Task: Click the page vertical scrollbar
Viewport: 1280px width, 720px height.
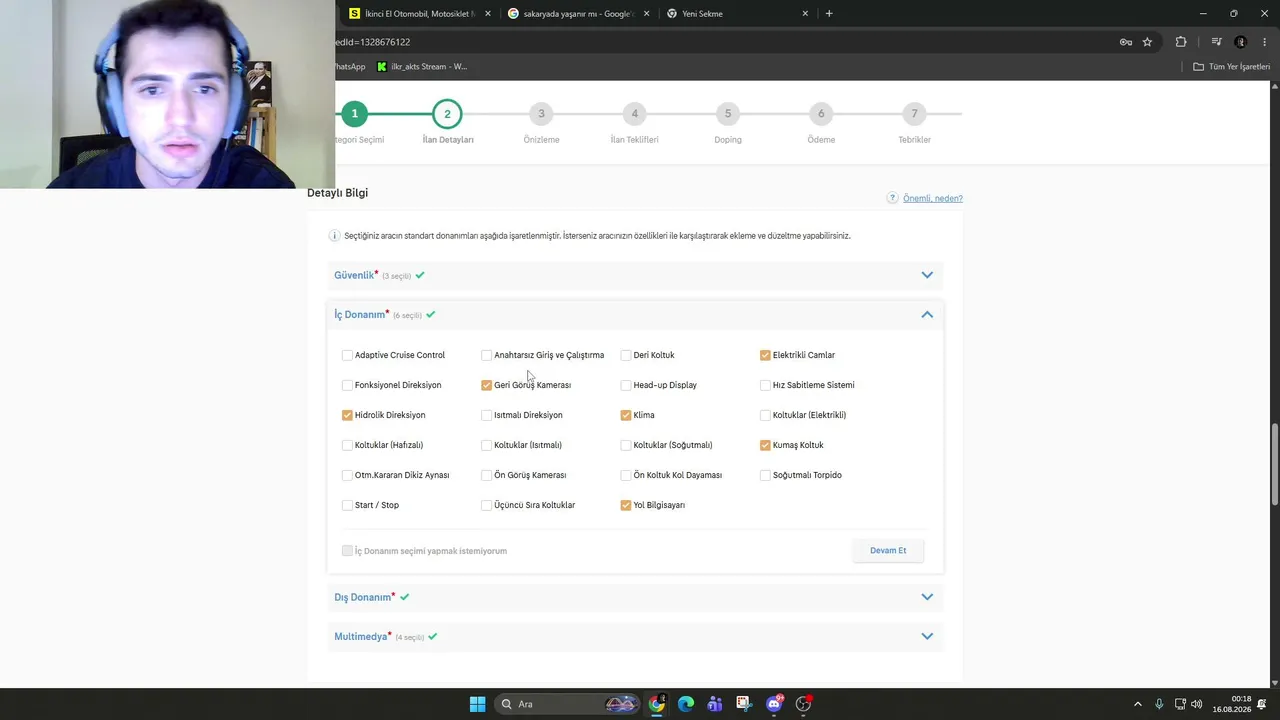Action: 1274,465
